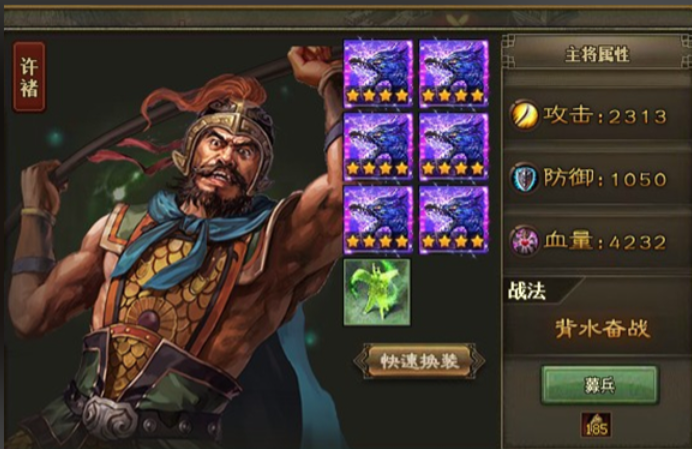Screen dimensions: 692x449
Task: Select the top-left purple dragon equipment slot
Action: [x=378, y=73]
